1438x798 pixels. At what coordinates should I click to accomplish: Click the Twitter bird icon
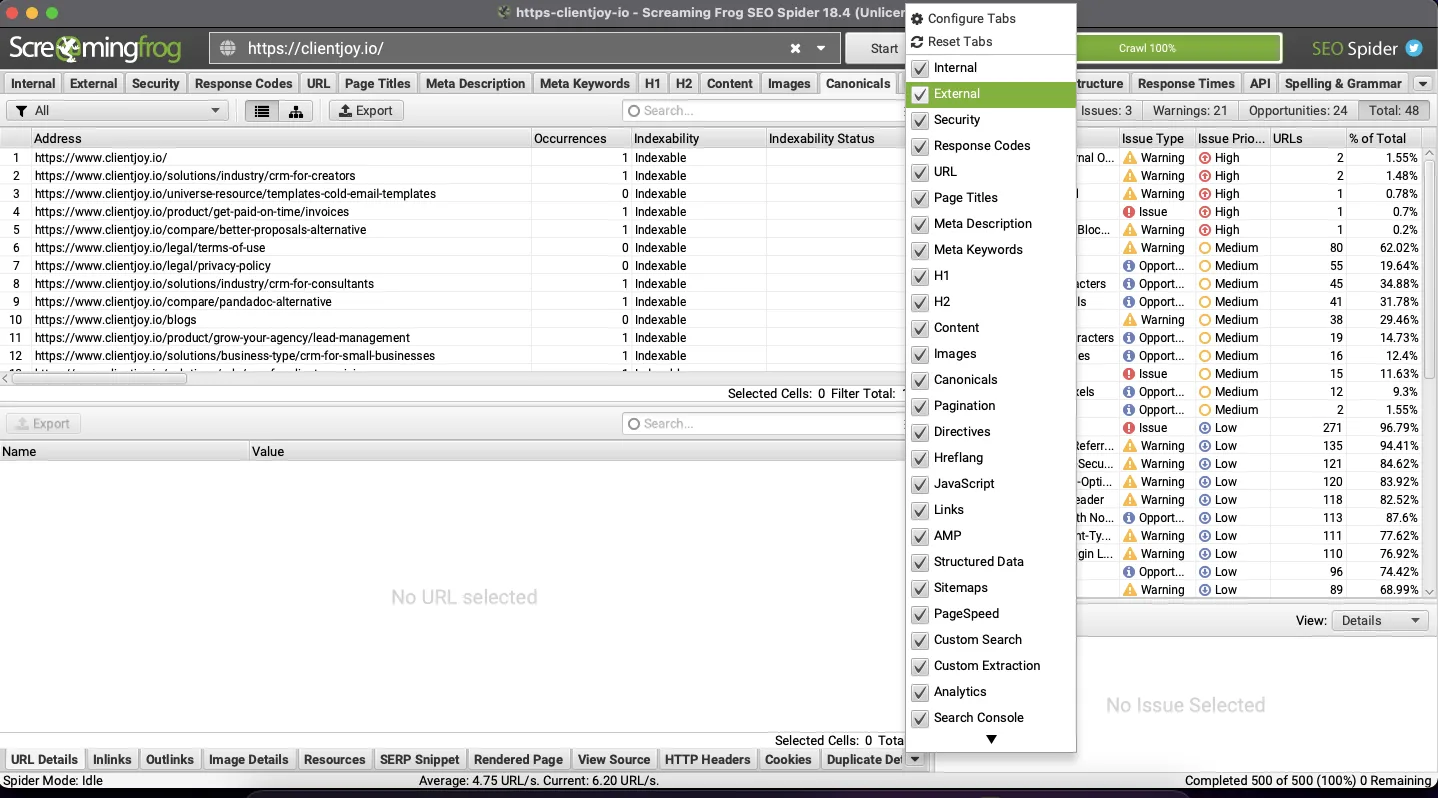tap(1414, 48)
